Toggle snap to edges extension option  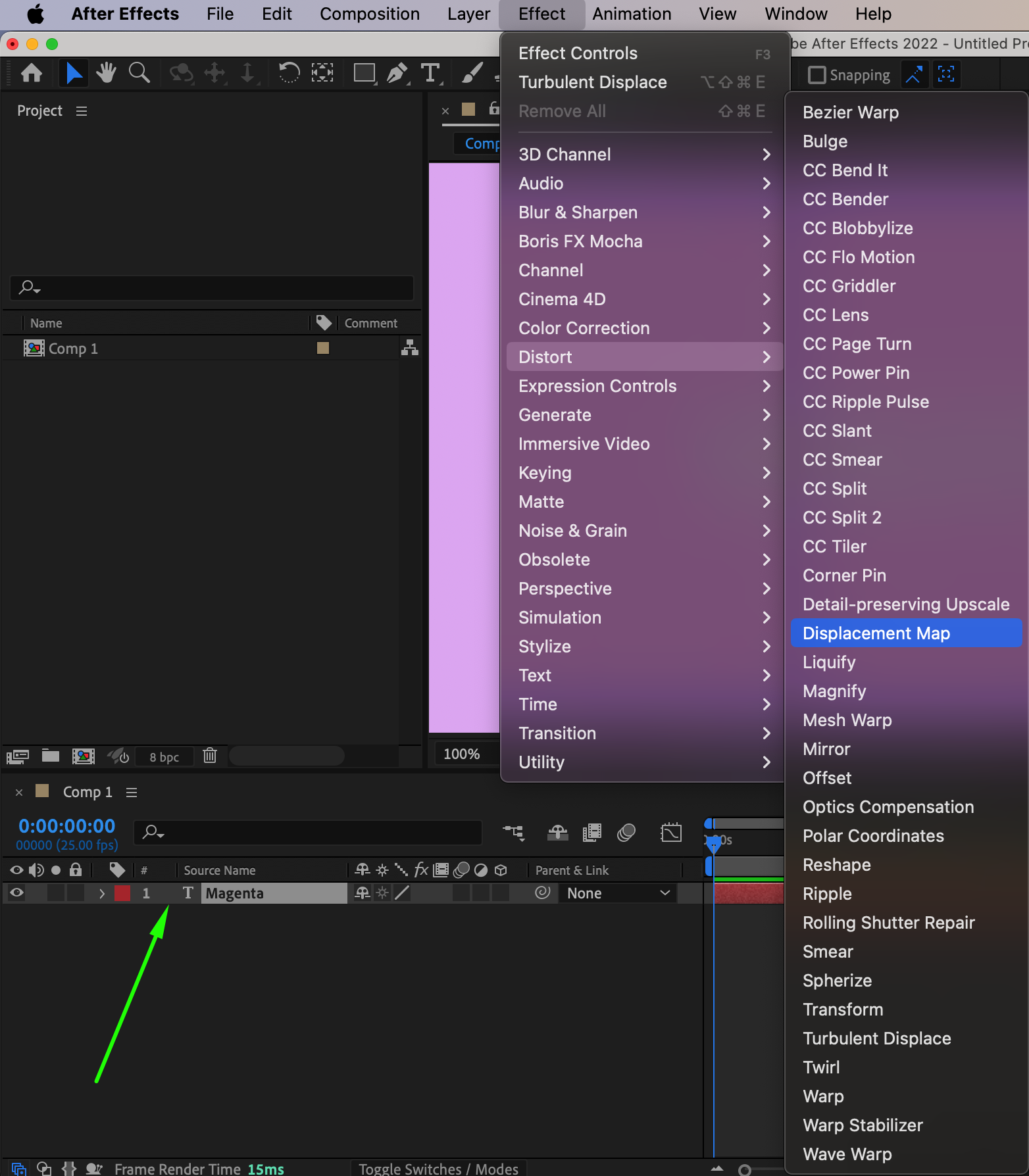click(x=913, y=74)
